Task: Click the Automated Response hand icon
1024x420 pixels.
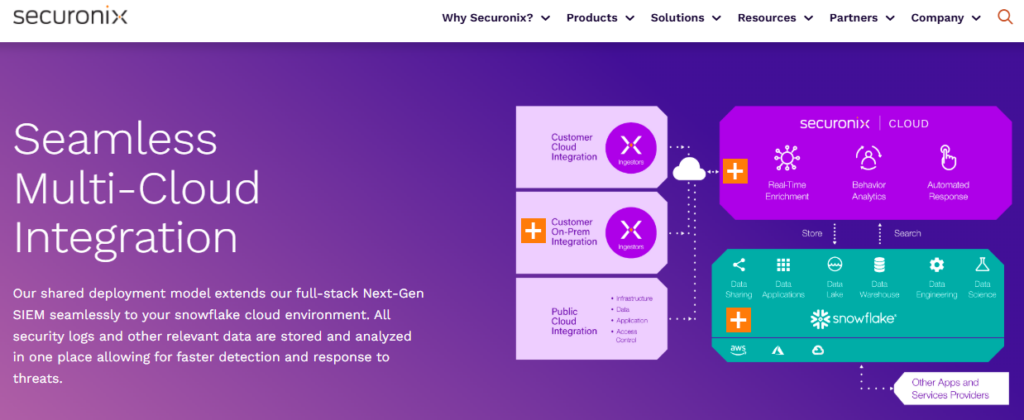Action: (x=947, y=159)
